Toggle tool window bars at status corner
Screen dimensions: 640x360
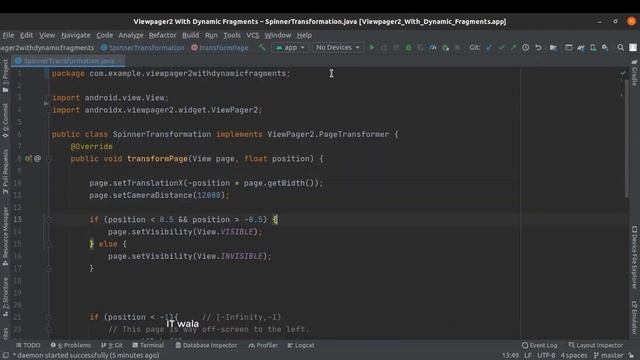click(5, 356)
